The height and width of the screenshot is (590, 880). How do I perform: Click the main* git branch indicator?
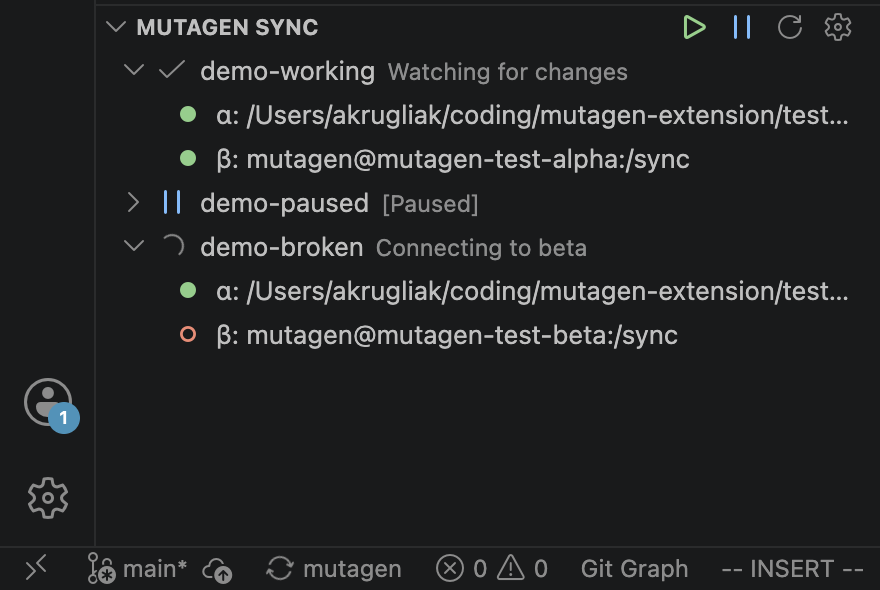point(137,569)
